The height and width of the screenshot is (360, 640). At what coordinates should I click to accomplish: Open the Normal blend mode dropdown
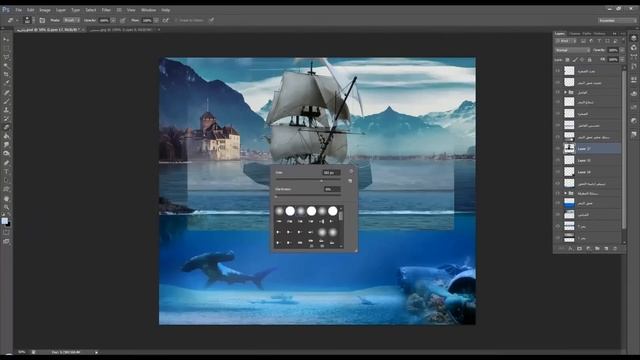pyautogui.click(x=572, y=50)
